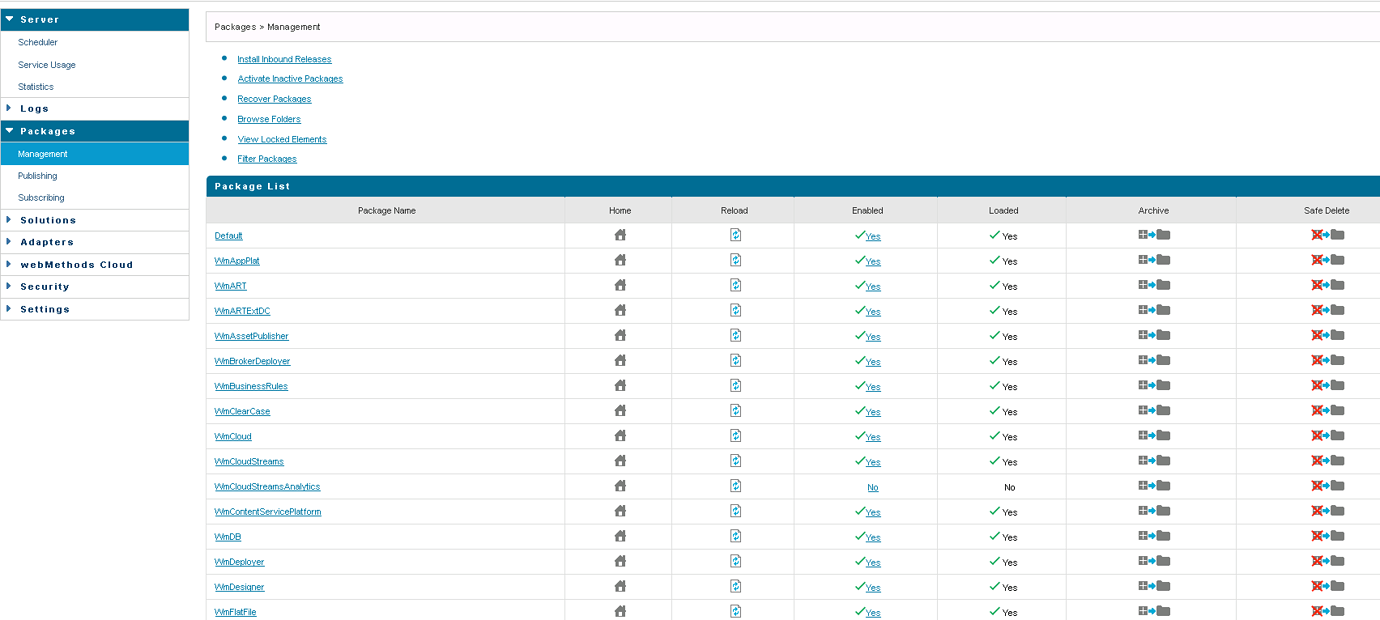Disable the Default package via its Yes link

coord(873,237)
